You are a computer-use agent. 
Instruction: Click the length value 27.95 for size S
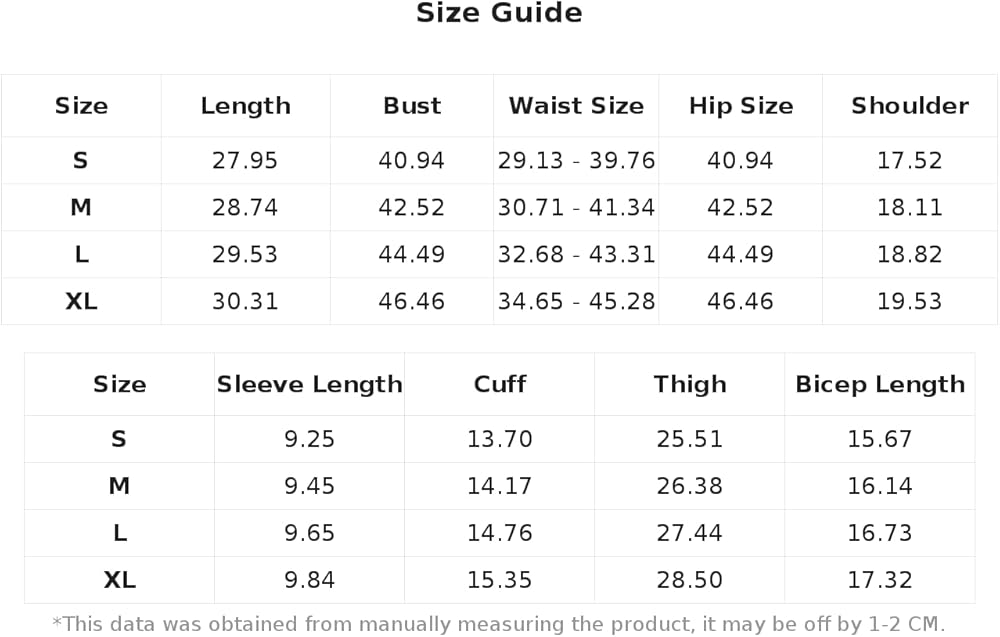[x=245, y=160]
